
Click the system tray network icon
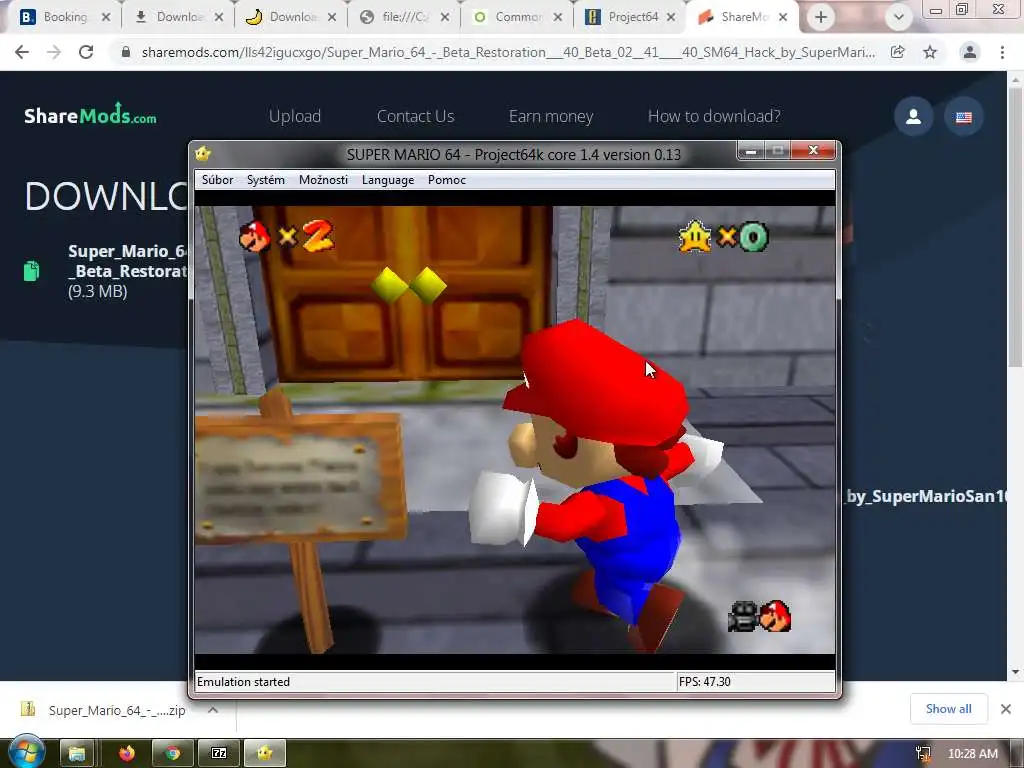(923, 754)
